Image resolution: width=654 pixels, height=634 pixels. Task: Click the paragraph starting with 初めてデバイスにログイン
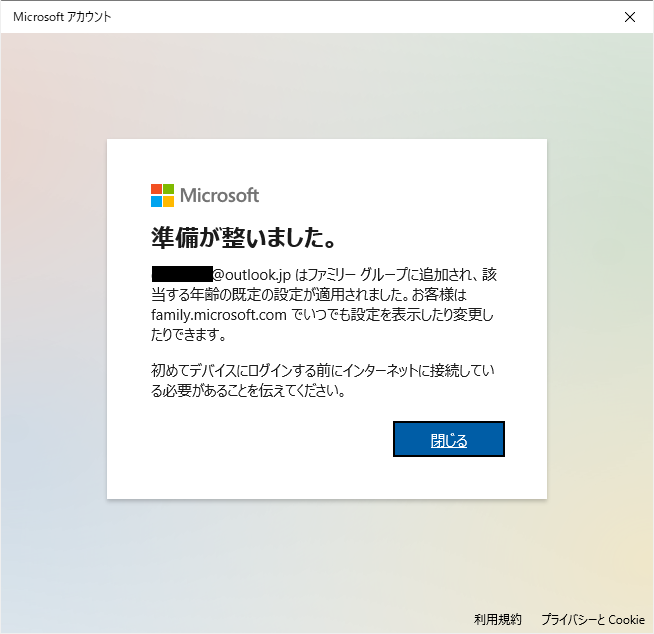[322, 380]
